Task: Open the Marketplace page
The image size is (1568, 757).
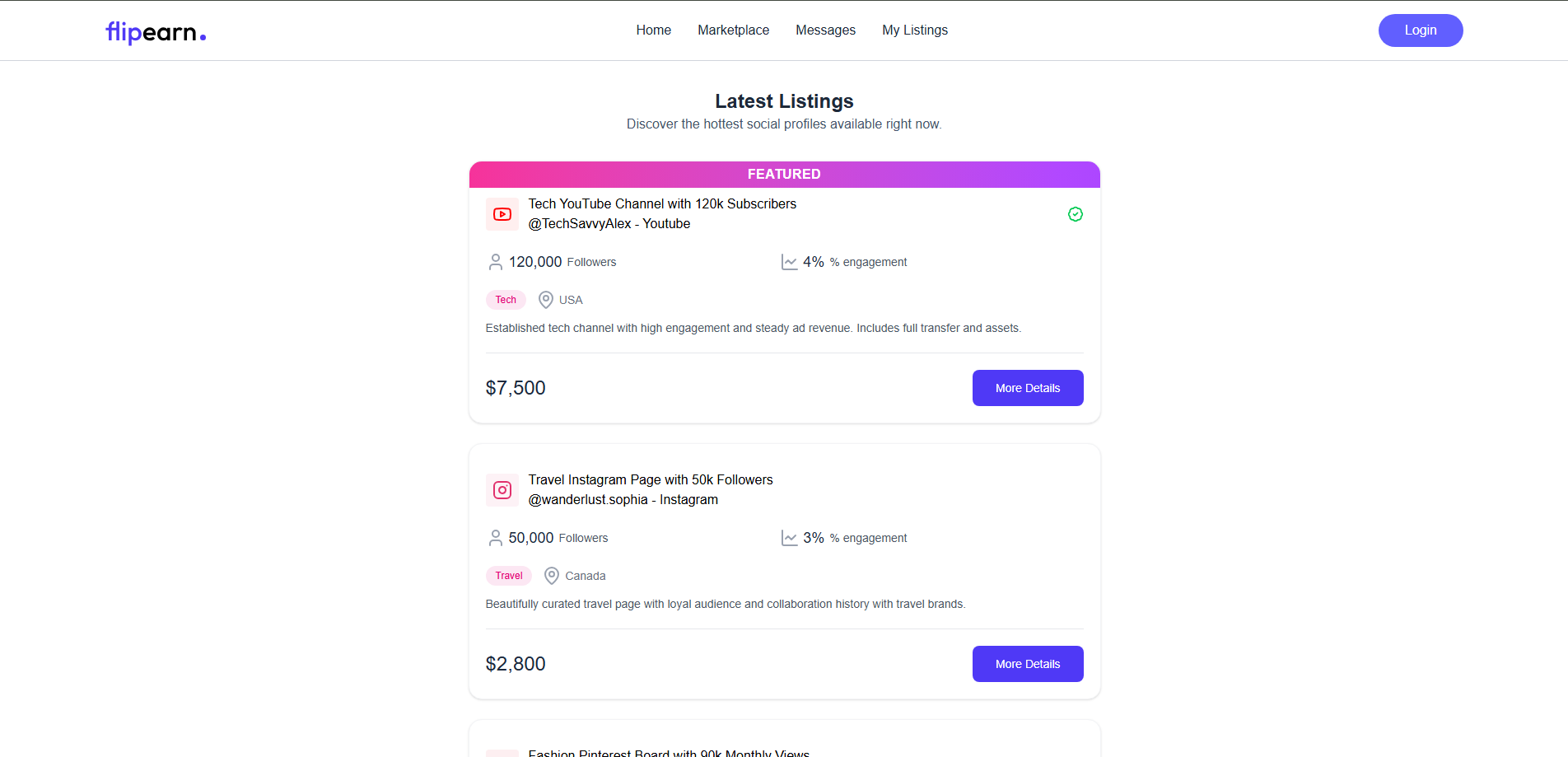Action: [734, 30]
